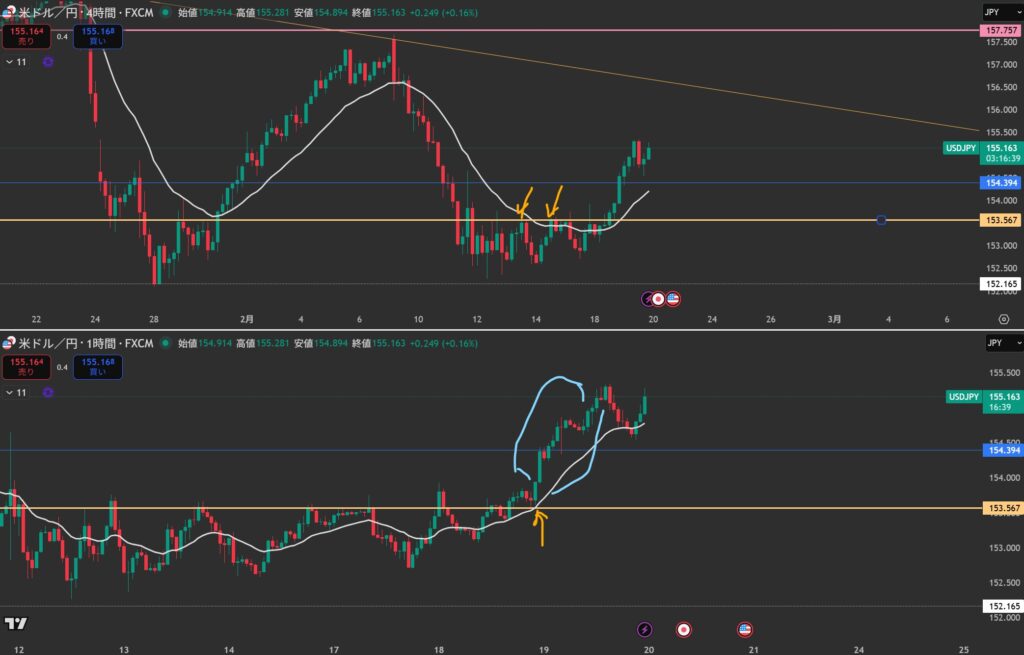Click the lightning bolt event icon in bottom chart
This screenshot has width=1024, height=655.
[645, 629]
